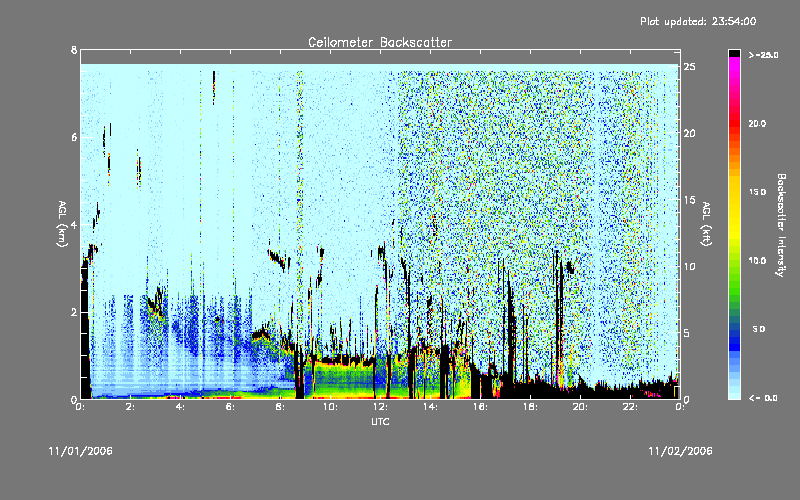The width and height of the screenshot is (800, 500).
Task: Pick the black cap of the colorbar
Action: coord(734,53)
